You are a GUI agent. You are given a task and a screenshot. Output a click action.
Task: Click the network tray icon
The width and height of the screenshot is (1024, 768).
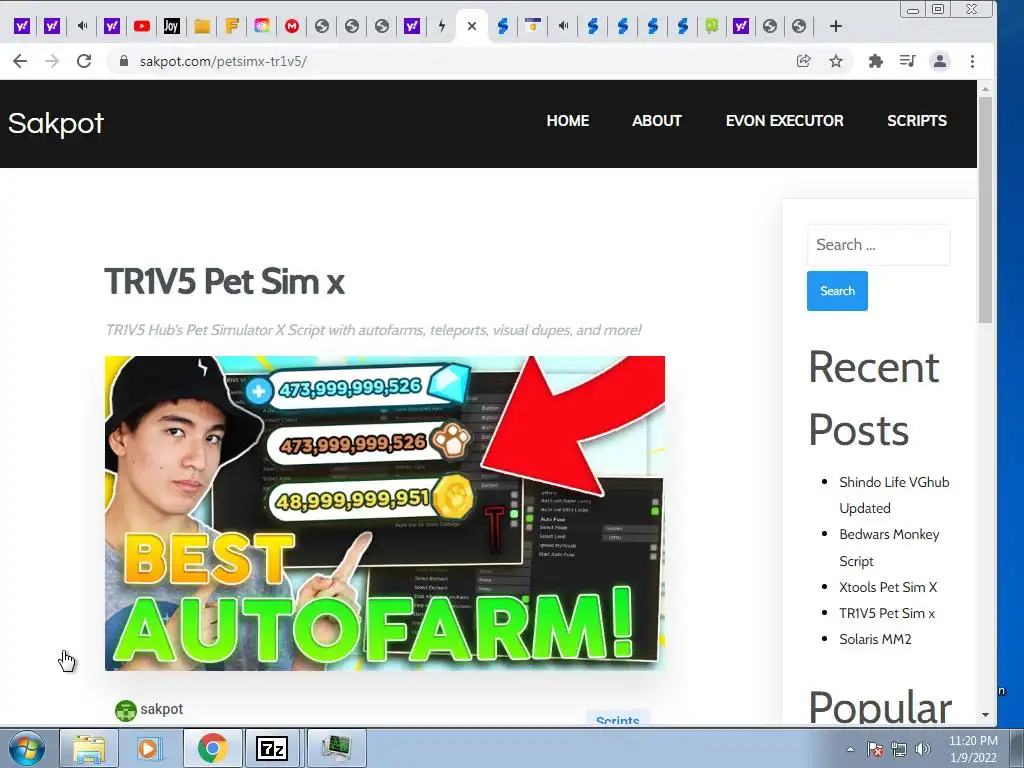(x=899, y=749)
